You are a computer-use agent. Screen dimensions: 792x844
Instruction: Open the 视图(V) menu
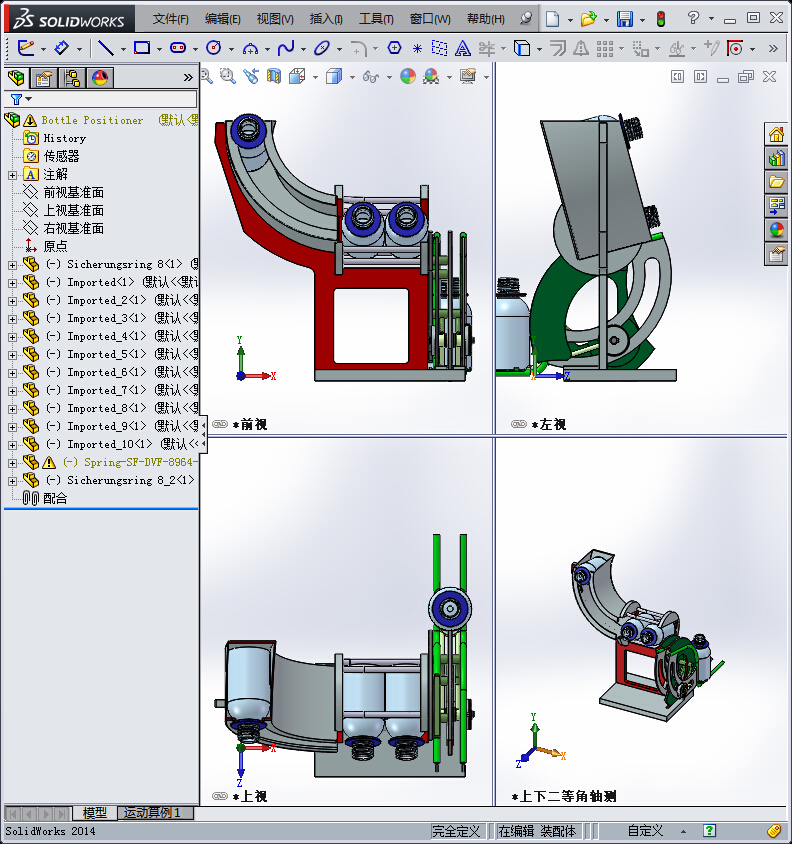coord(275,19)
